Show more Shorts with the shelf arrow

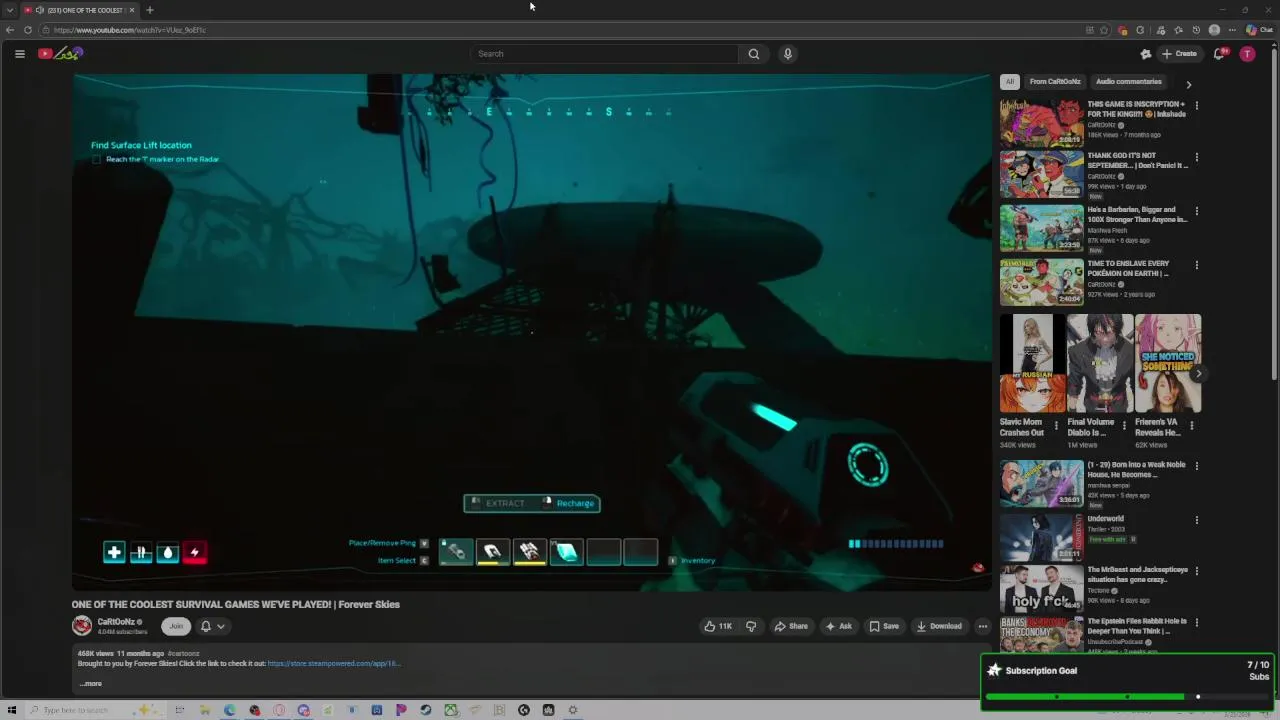(x=1198, y=374)
